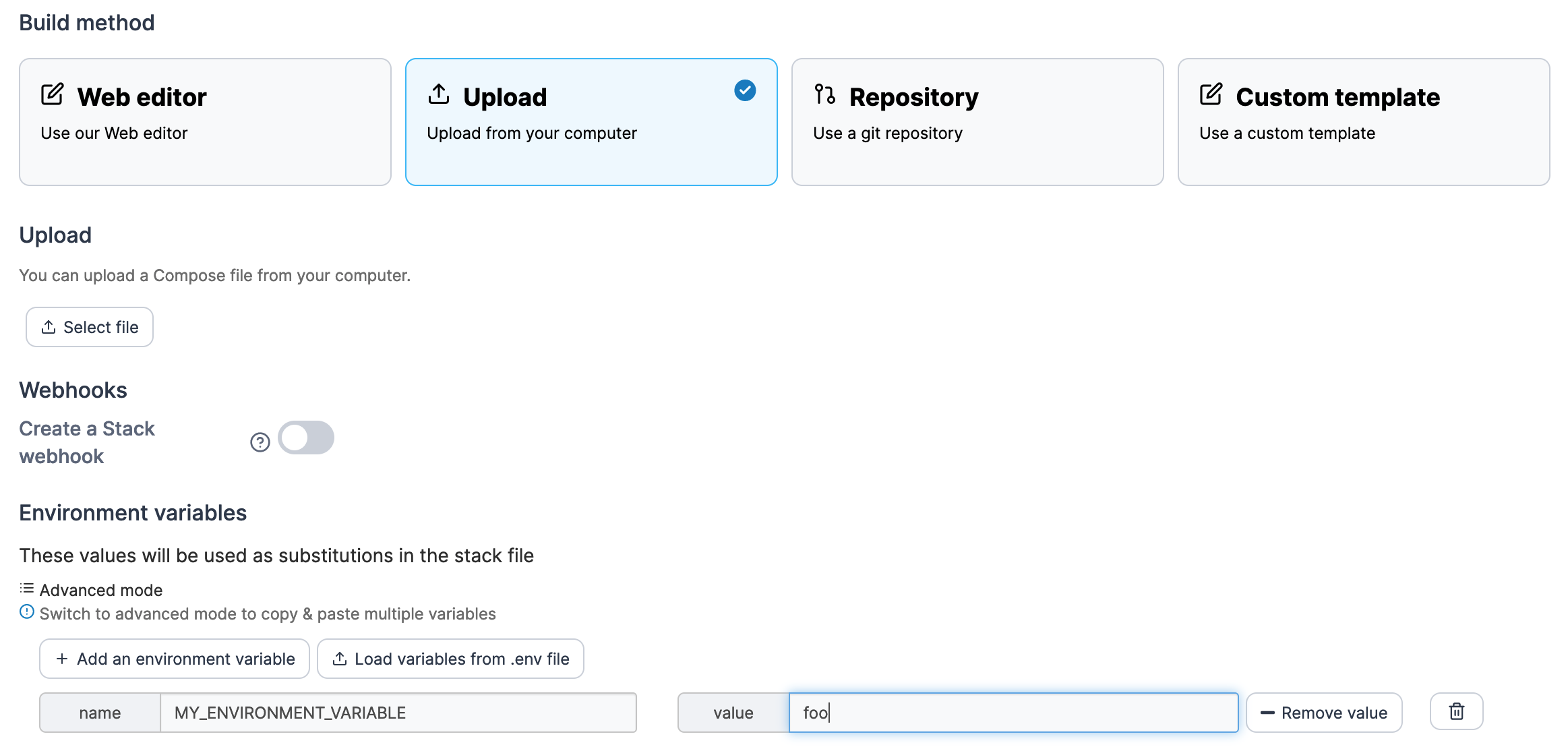Select the Web editor build method
The width and height of the screenshot is (1568, 751).
coord(205,122)
